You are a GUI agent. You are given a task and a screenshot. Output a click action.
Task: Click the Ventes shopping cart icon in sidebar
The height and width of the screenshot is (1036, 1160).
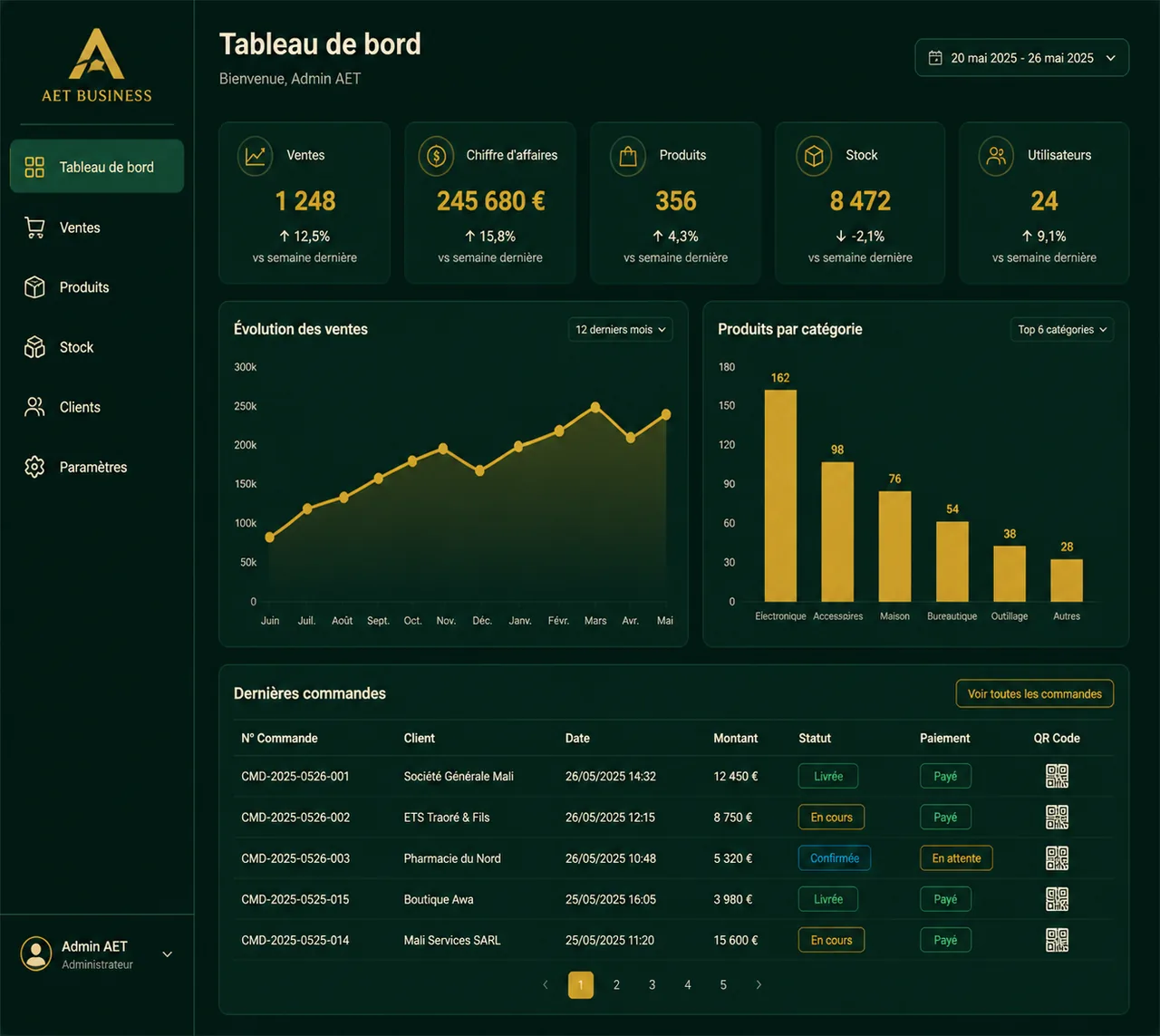pyautogui.click(x=34, y=228)
